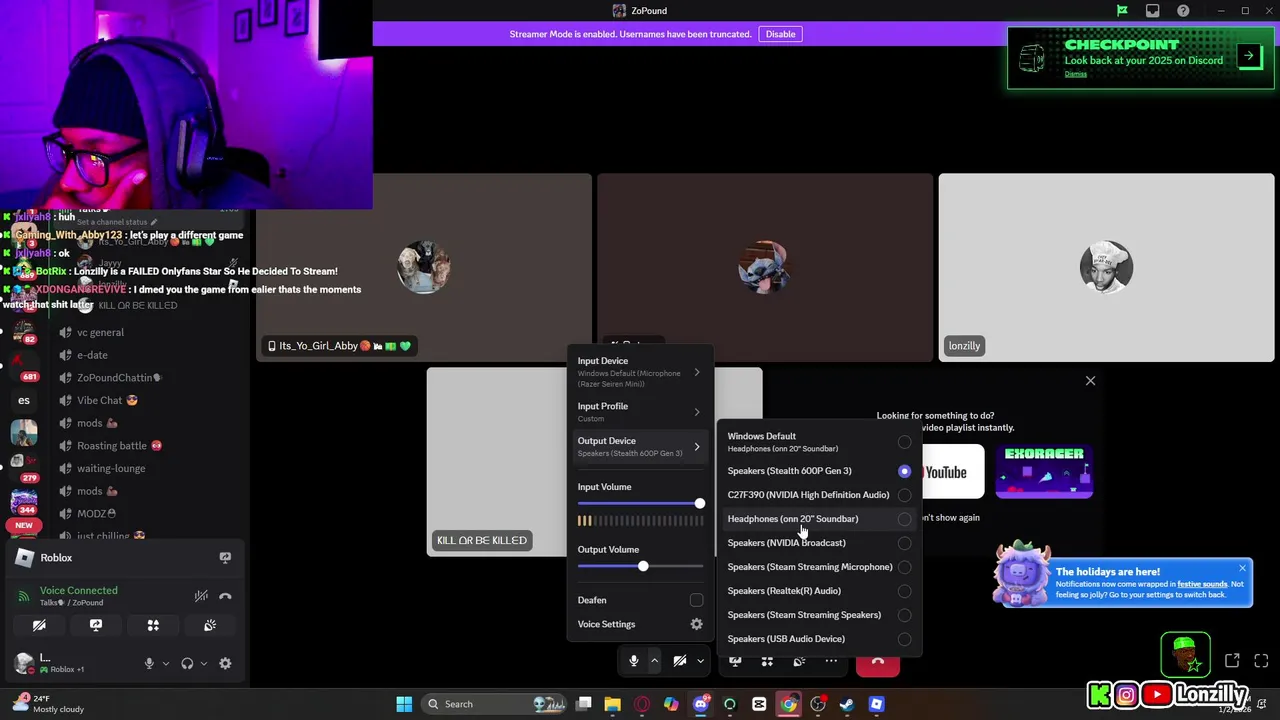Expand microphone options arrow in user panel
The height and width of the screenshot is (720, 1280).
click(x=166, y=663)
